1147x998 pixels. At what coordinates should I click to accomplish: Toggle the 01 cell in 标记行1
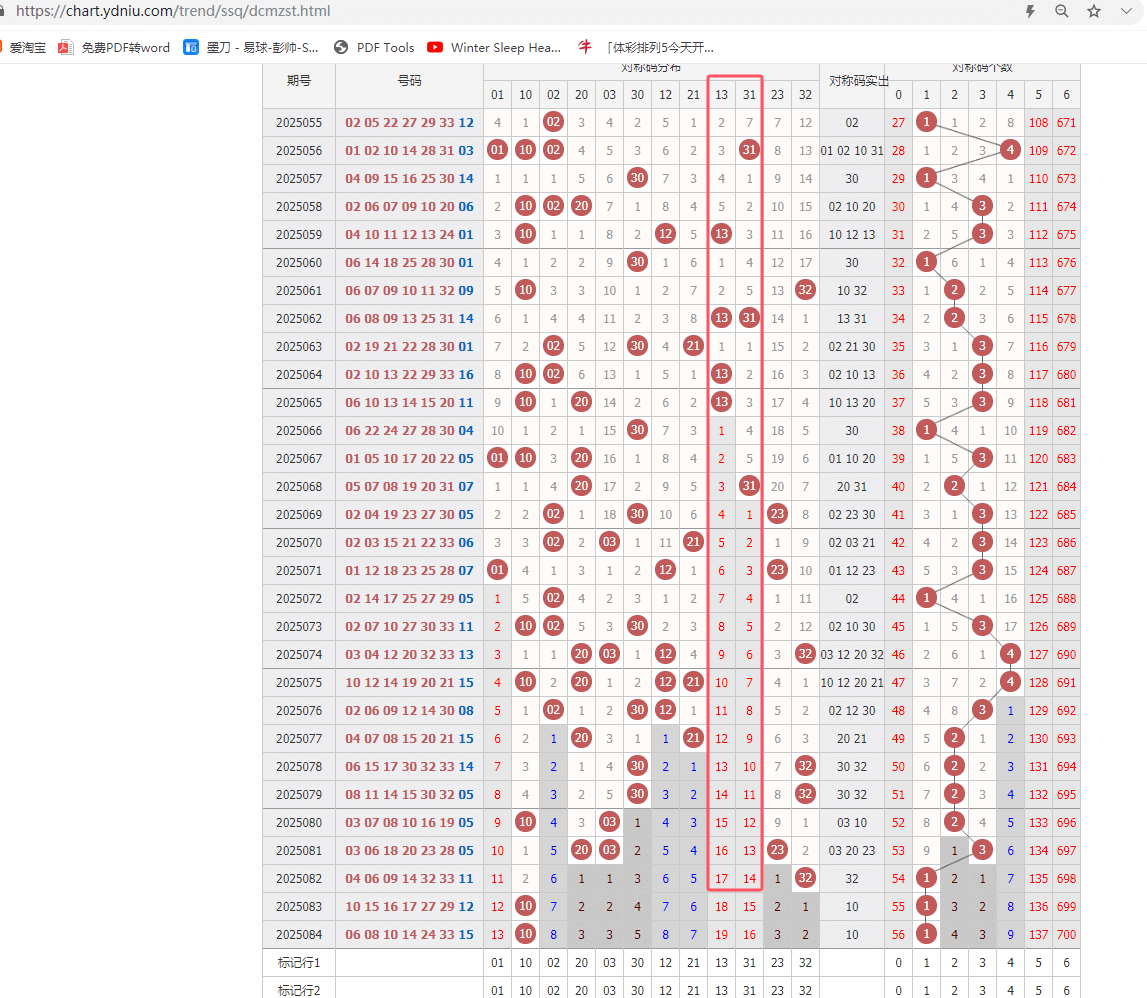click(497, 963)
